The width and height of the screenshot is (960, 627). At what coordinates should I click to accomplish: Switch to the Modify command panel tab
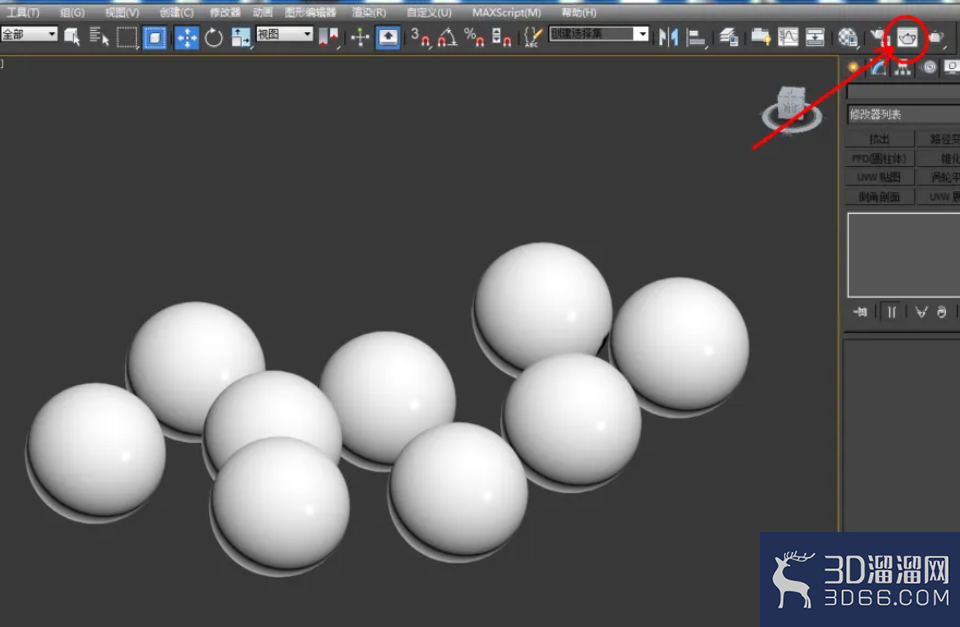pyautogui.click(x=878, y=67)
